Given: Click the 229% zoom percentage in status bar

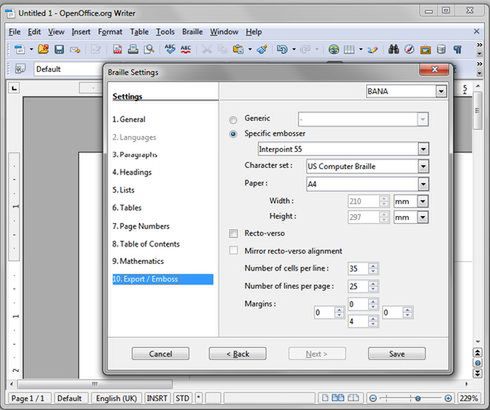Looking at the screenshot, I should click(469, 398).
